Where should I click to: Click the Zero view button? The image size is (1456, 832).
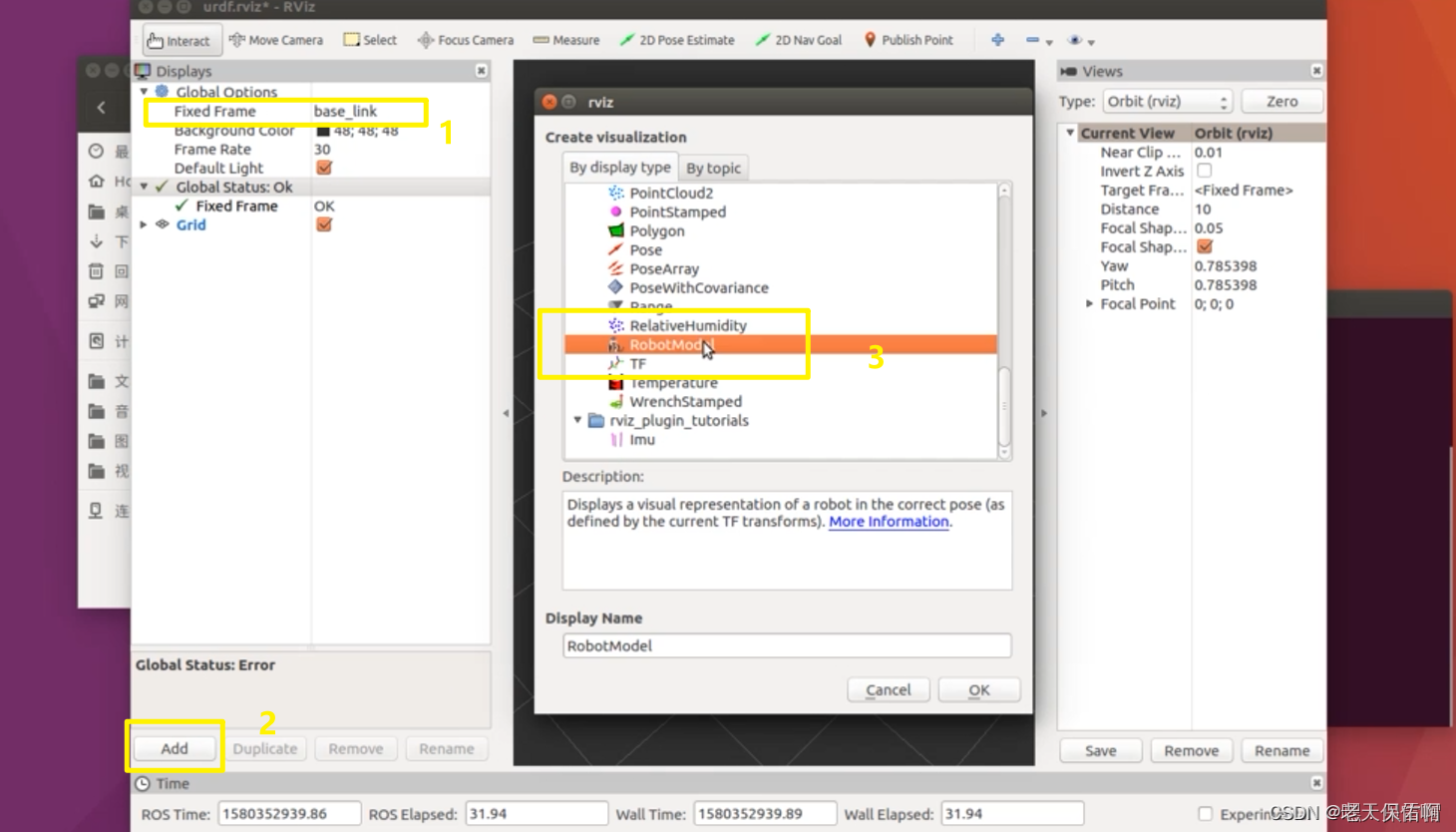coord(1282,102)
